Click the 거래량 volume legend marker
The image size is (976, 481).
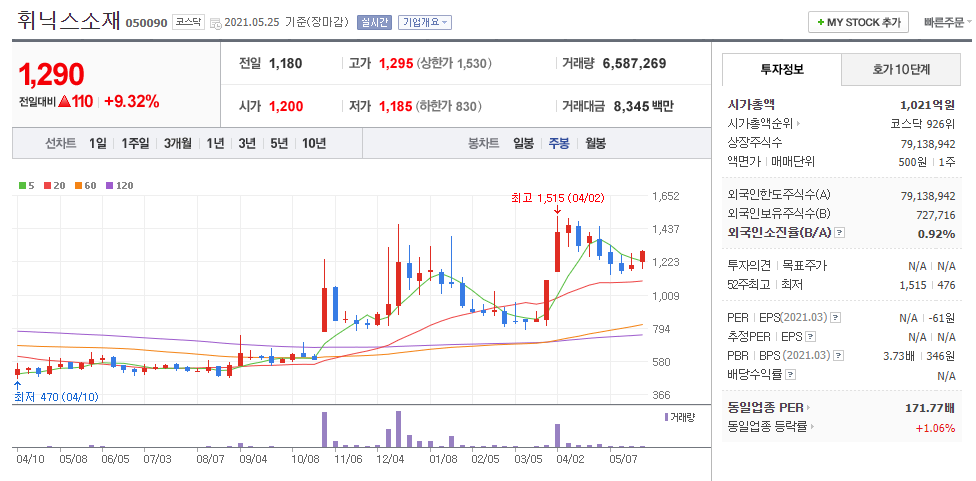pos(667,417)
